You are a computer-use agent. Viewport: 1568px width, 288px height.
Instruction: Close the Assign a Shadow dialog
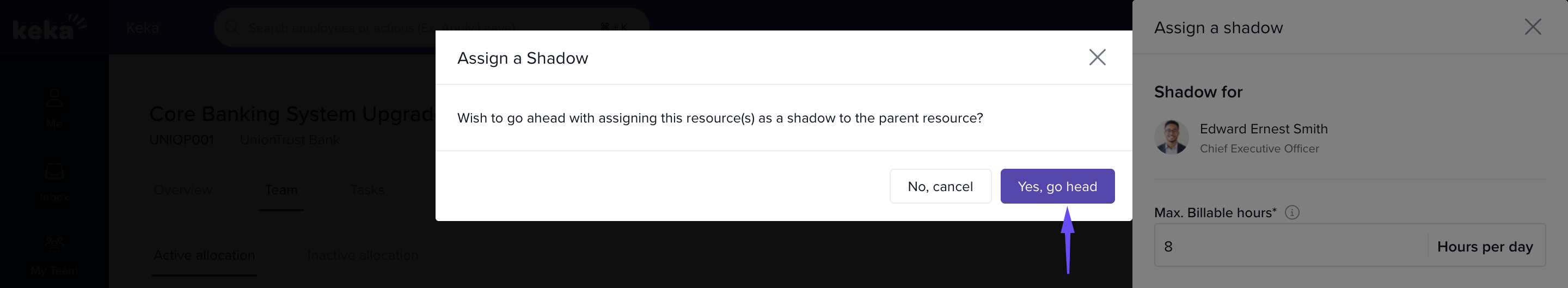click(x=1097, y=57)
